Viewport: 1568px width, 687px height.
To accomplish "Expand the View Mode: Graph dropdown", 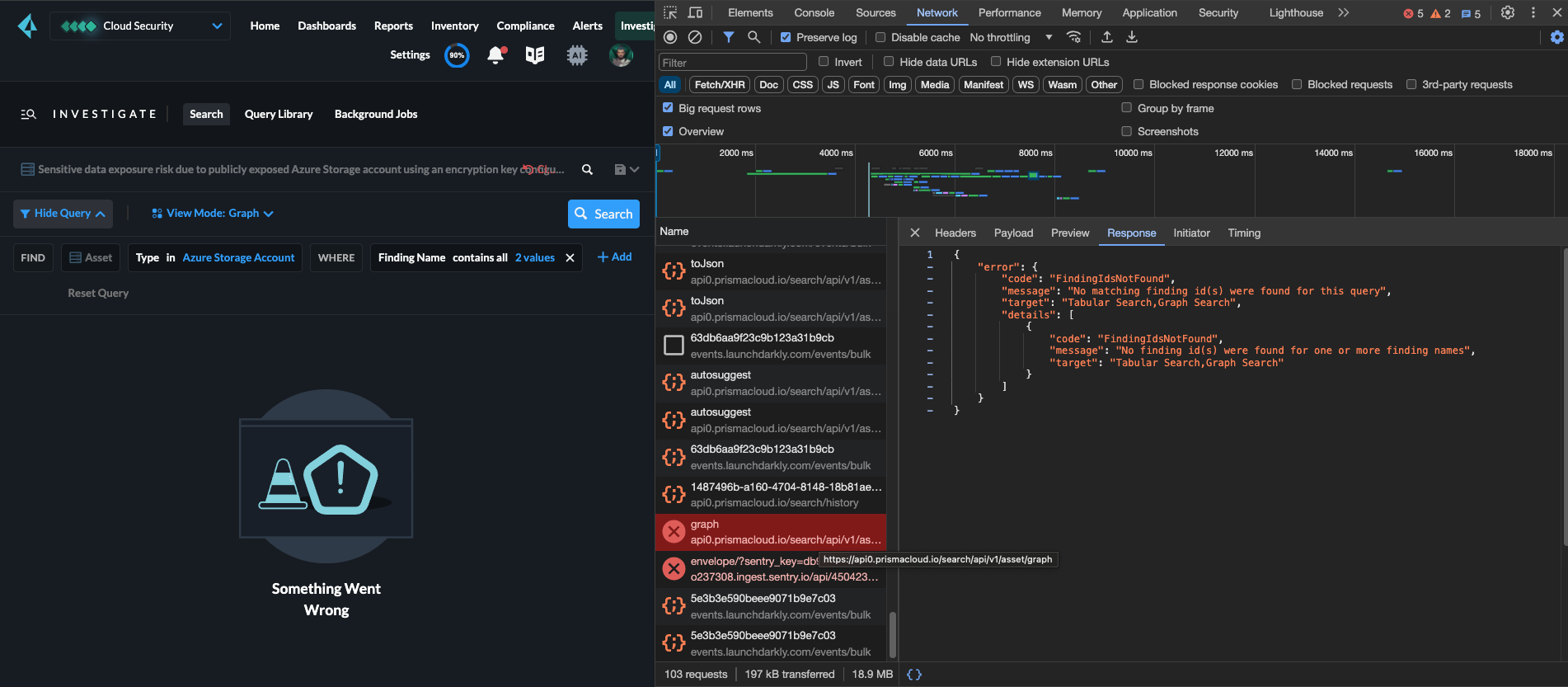I will click(x=213, y=214).
